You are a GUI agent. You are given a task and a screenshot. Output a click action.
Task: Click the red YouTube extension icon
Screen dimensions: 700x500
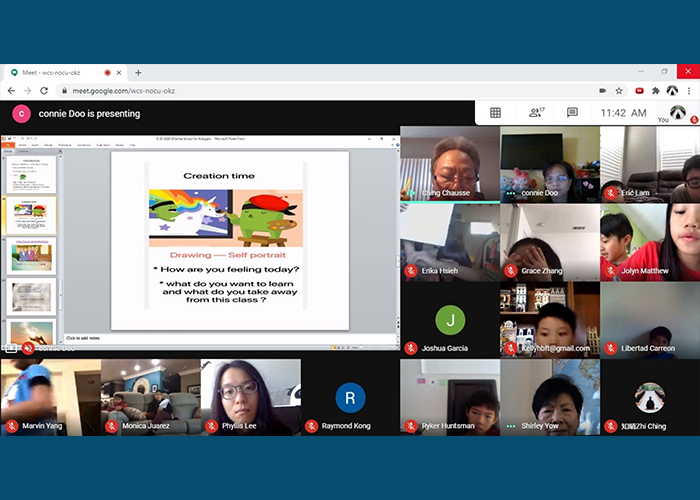pyautogui.click(x=639, y=91)
